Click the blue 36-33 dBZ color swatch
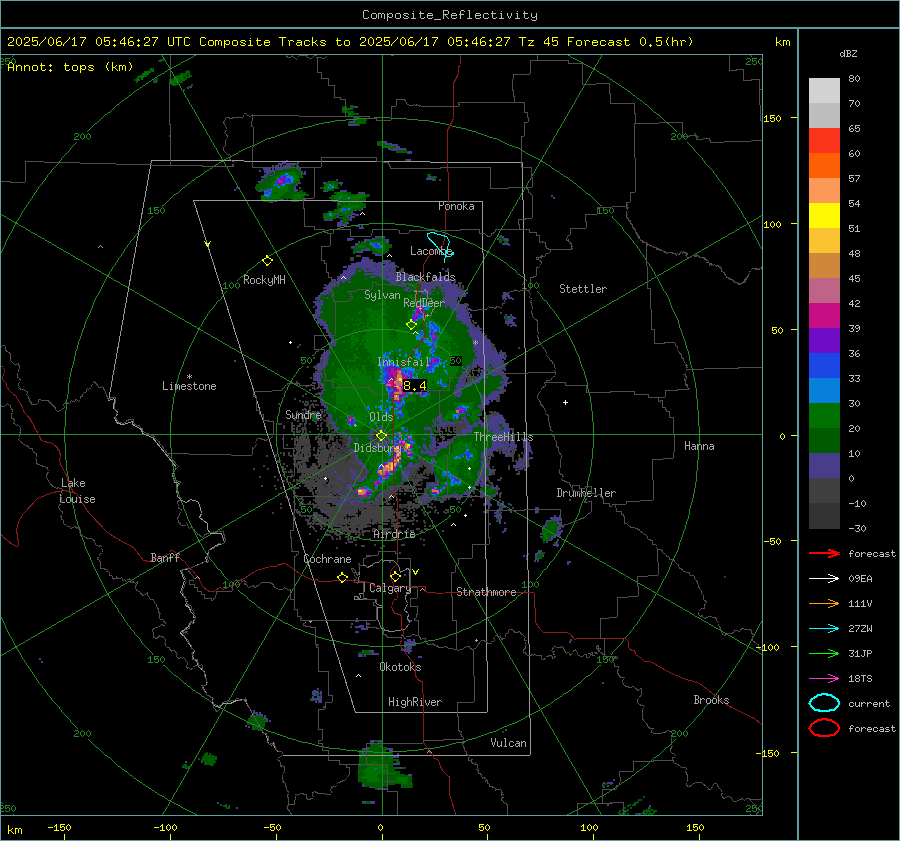The width and height of the screenshot is (900, 841). pyautogui.click(x=824, y=366)
